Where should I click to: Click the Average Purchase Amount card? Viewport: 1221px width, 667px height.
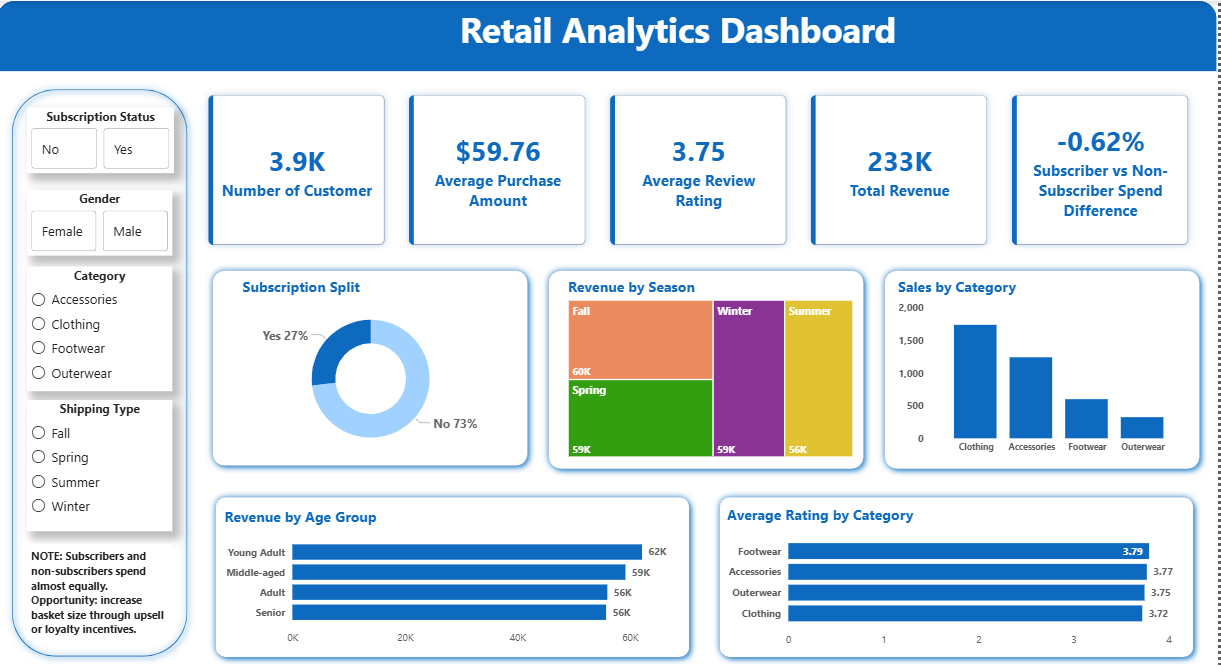(x=498, y=170)
